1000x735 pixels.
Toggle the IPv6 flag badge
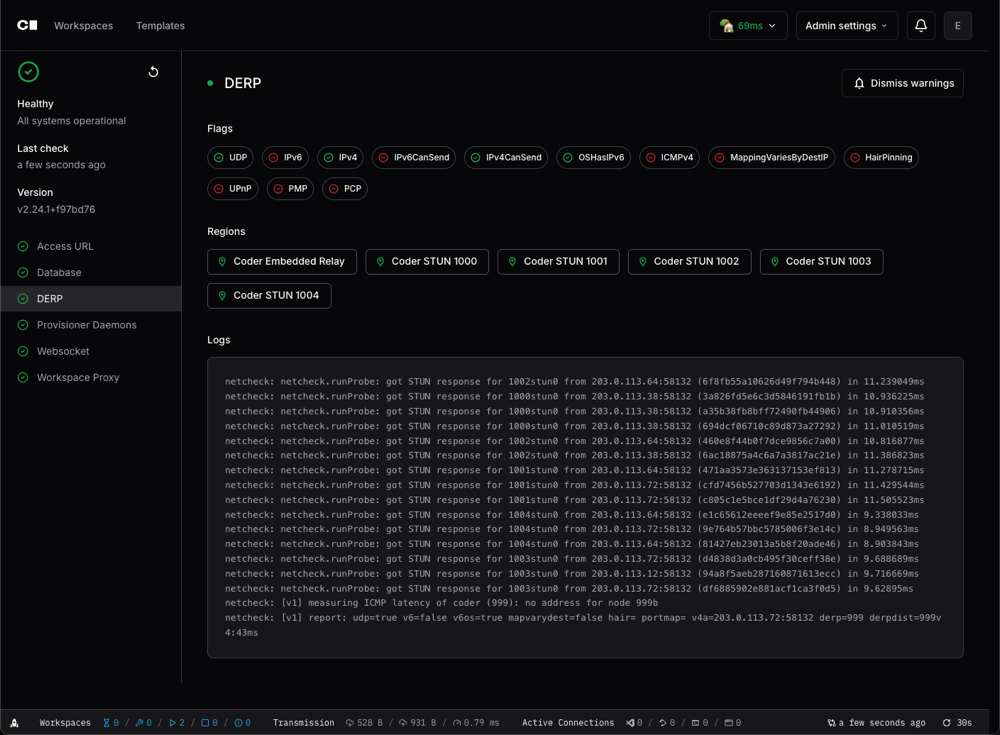(x=287, y=157)
